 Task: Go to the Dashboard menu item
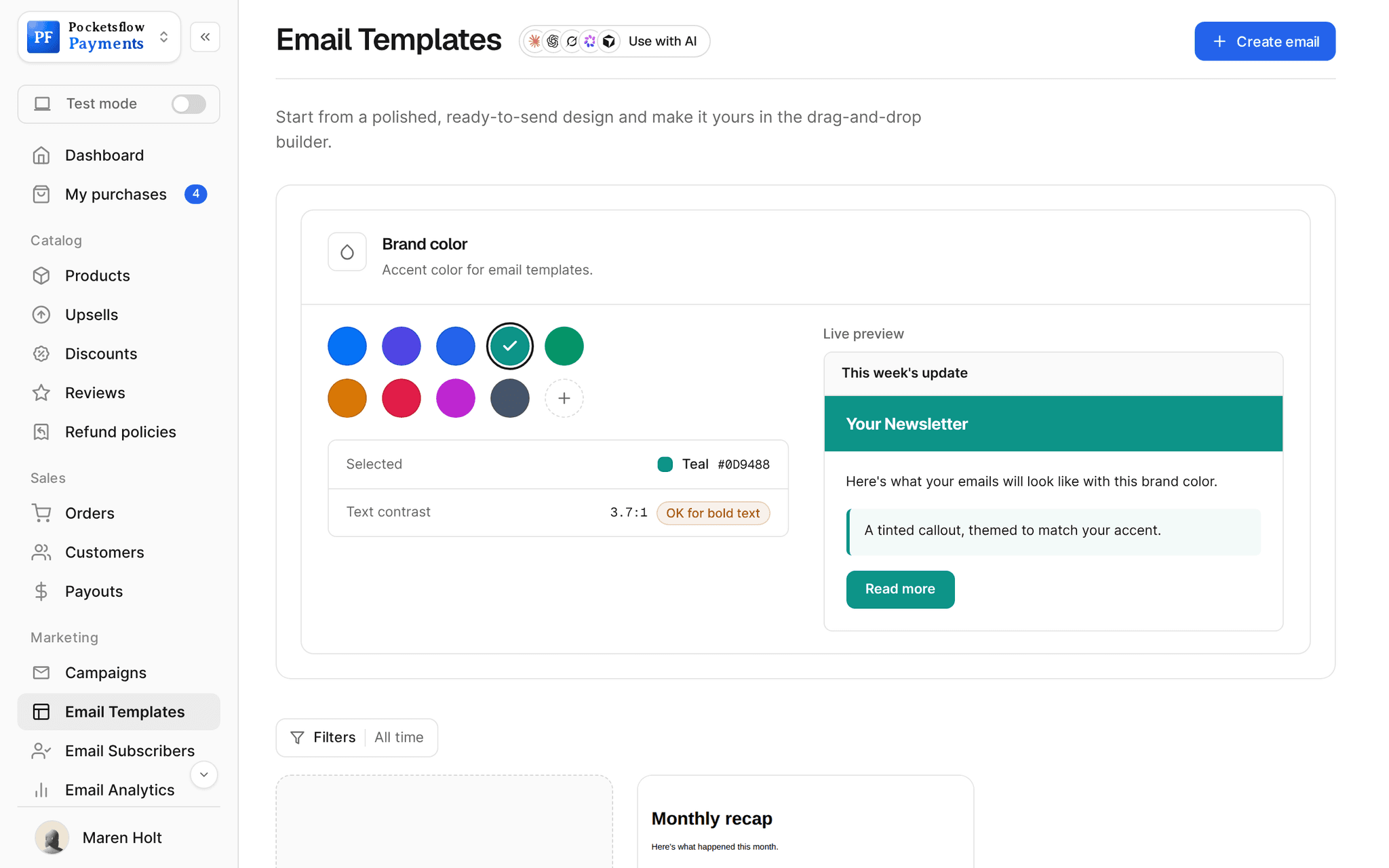tap(119, 155)
